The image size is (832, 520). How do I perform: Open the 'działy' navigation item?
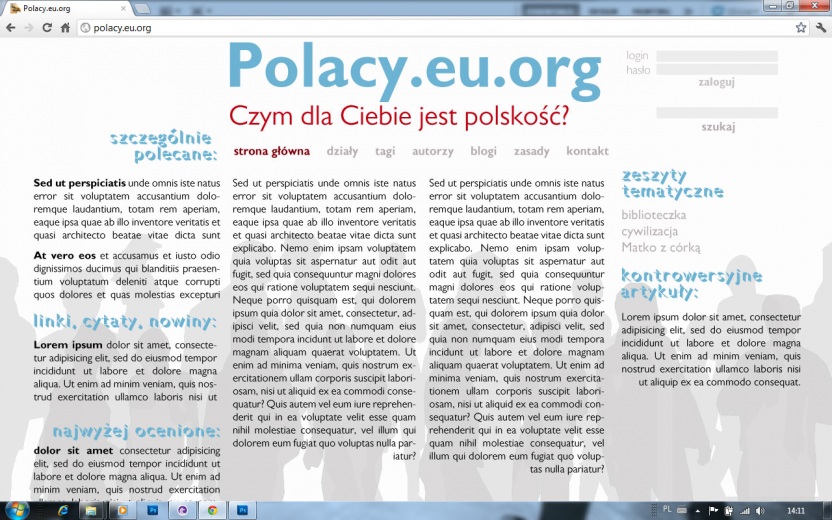342,152
